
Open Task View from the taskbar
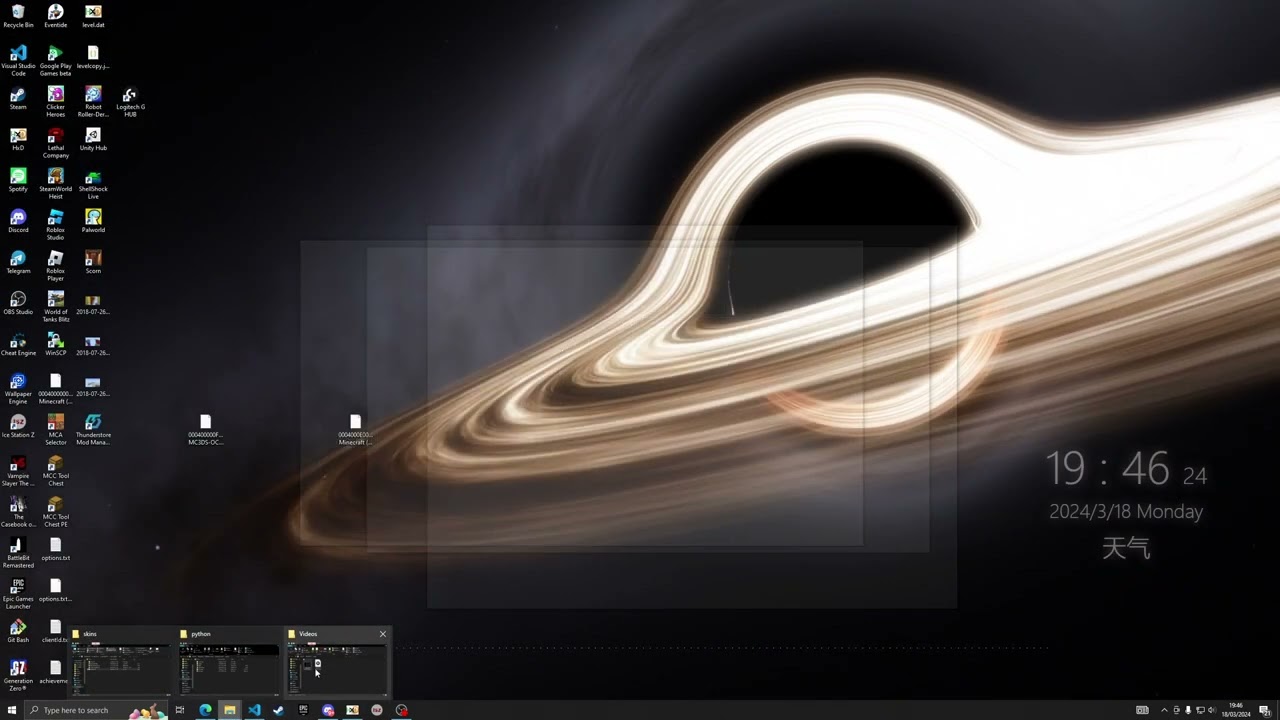(180, 710)
